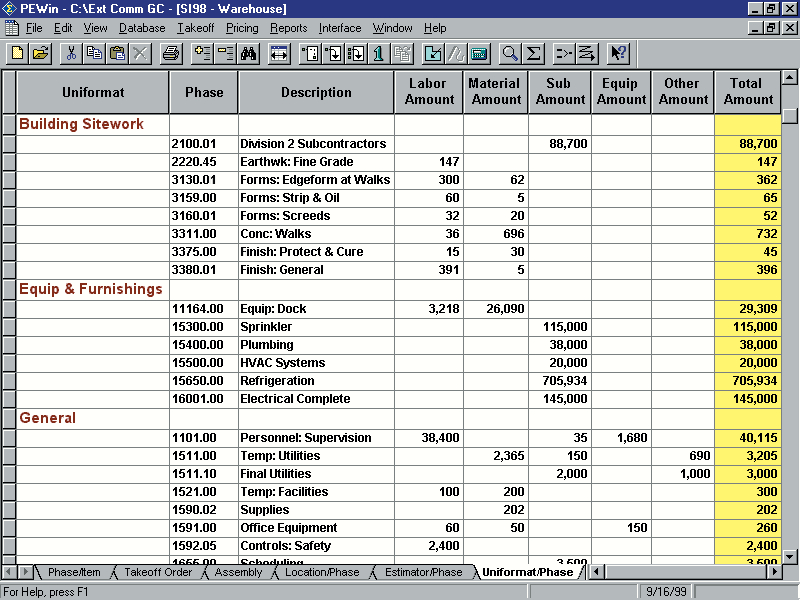Image resolution: width=800 pixels, height=600 pixels.
Task: Click the New estimate toolbar icon
Action: 17,53
